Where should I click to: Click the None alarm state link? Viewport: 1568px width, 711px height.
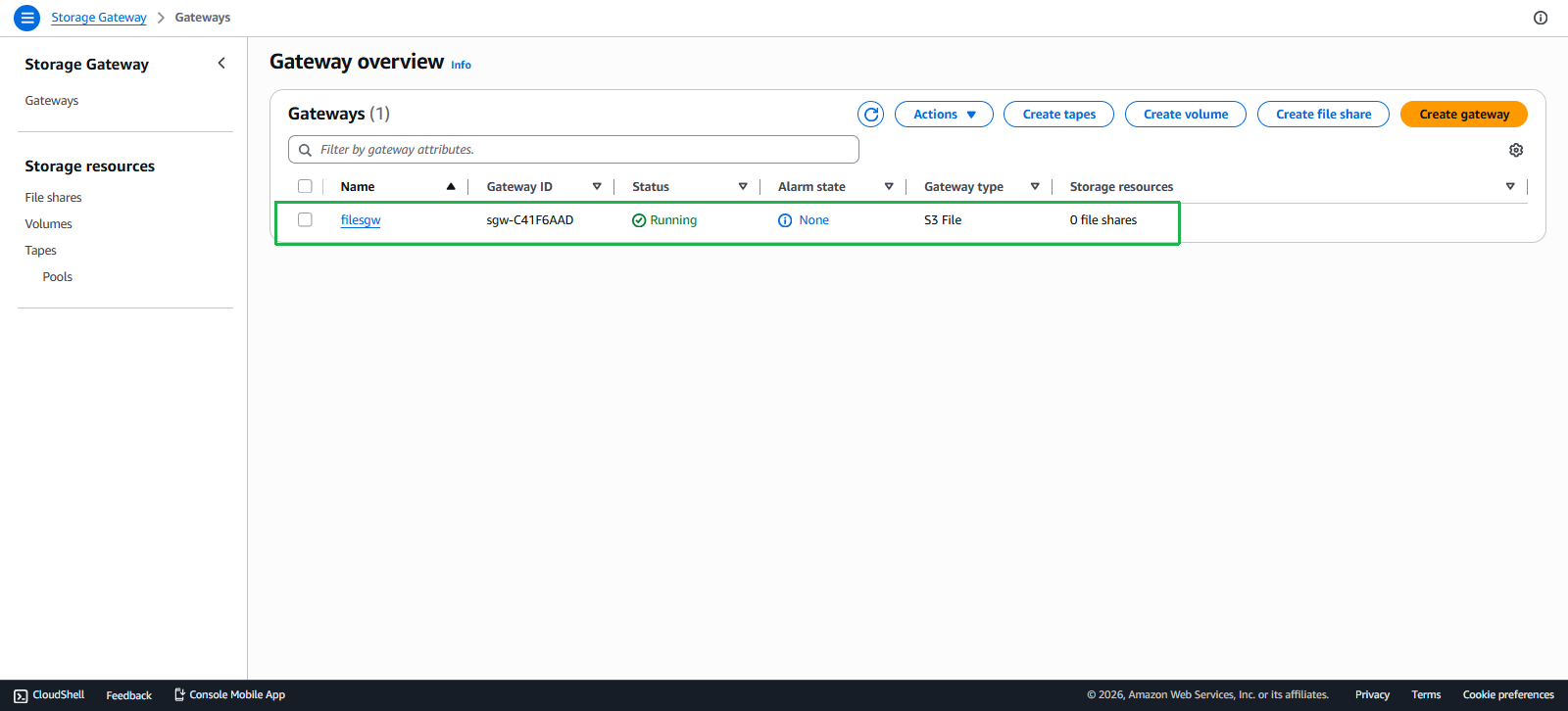coord(813,220)
